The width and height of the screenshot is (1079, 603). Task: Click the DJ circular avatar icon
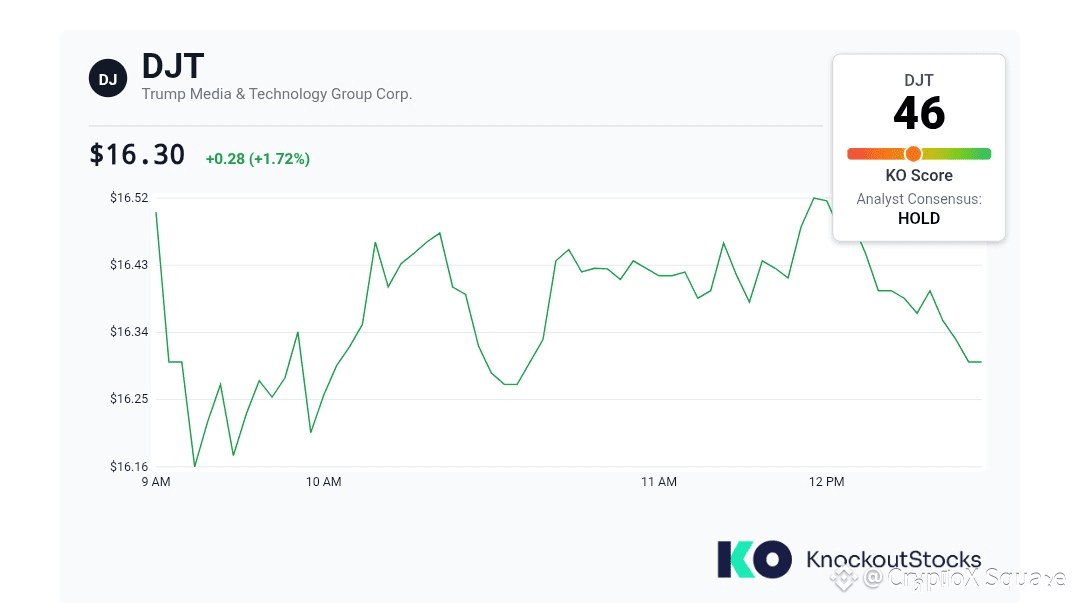108,78
